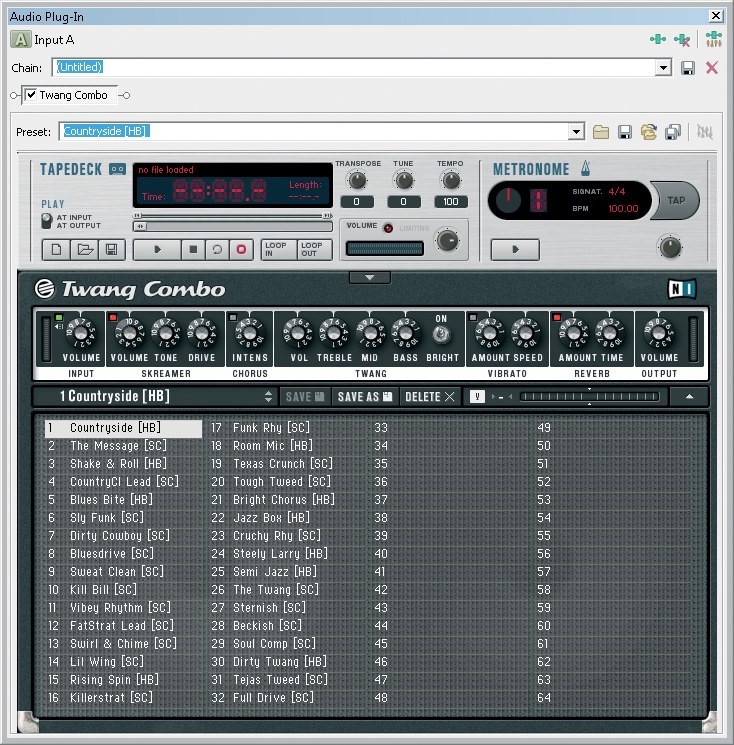Click the Tapedeck volume level meter
734x745 pixels.
coord(385,248)
